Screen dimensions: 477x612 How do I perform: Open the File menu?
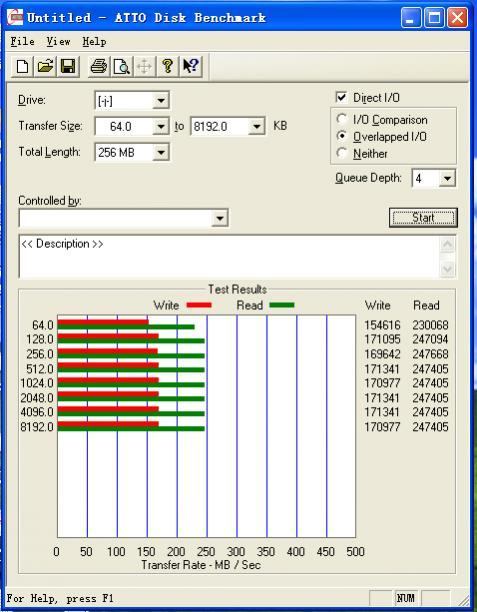point(22,41)
